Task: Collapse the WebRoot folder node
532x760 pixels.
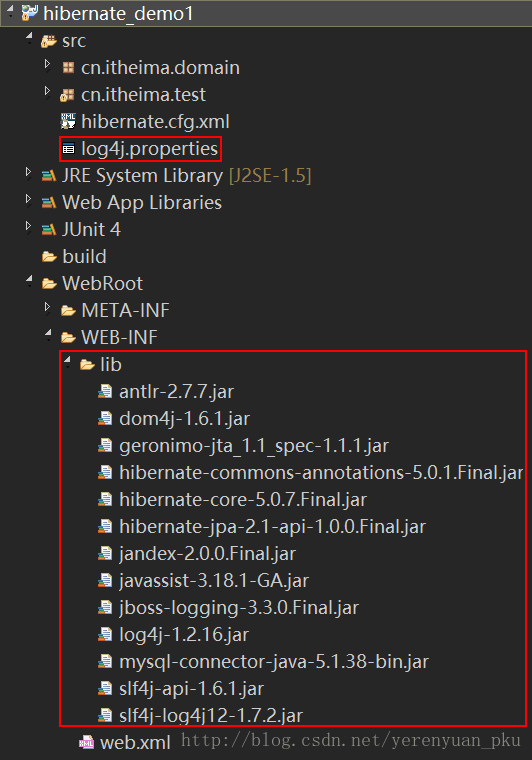Action: pyautogui.click(x=30, y=280)
